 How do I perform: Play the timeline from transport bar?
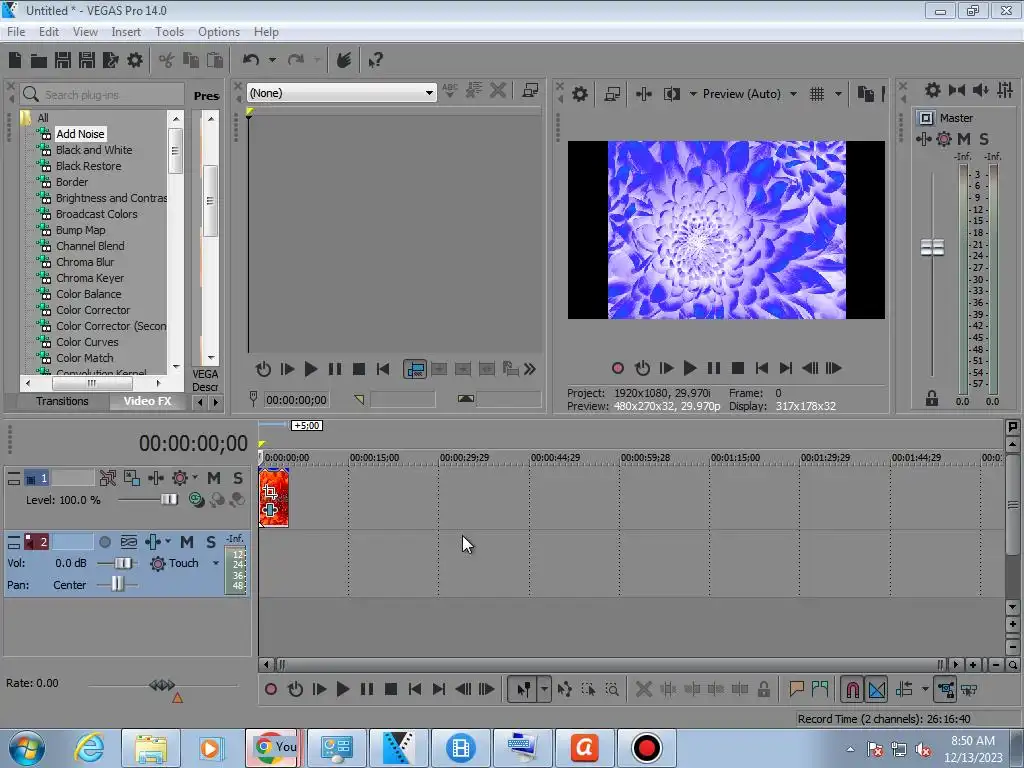pyautogui.click(x=342, y=689)
